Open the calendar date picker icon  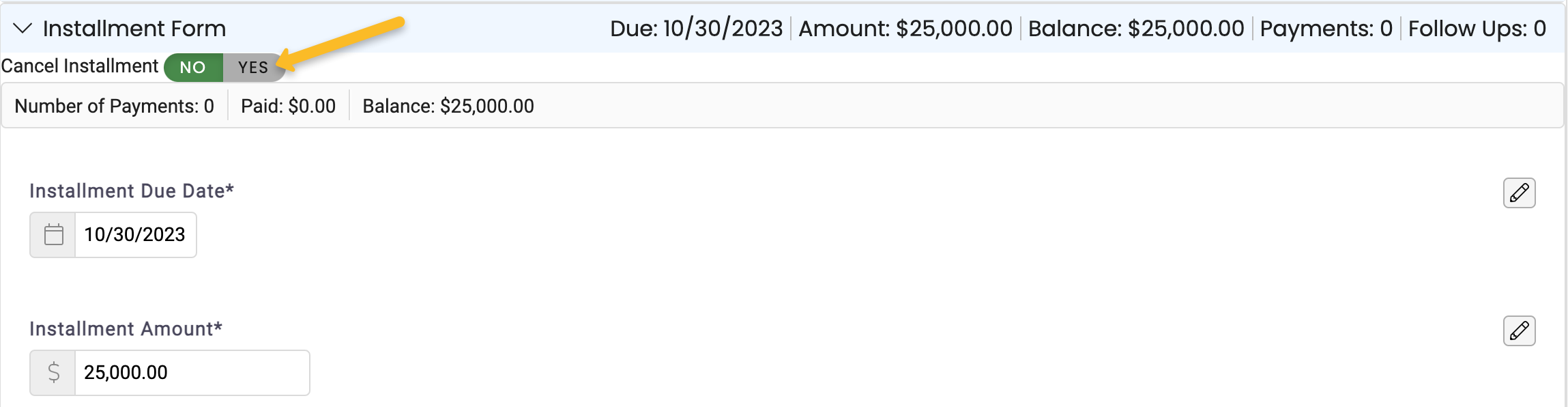(x=53, y=235)
